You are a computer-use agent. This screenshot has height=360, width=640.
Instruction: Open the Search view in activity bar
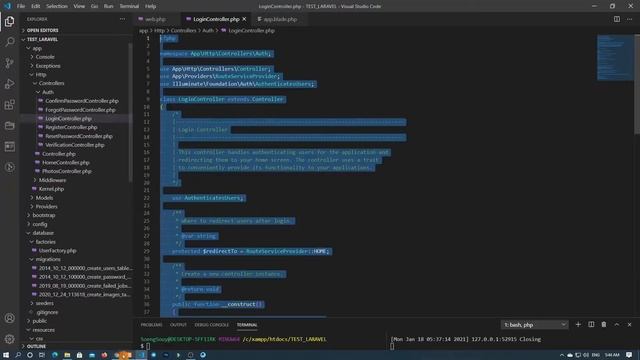9,42
